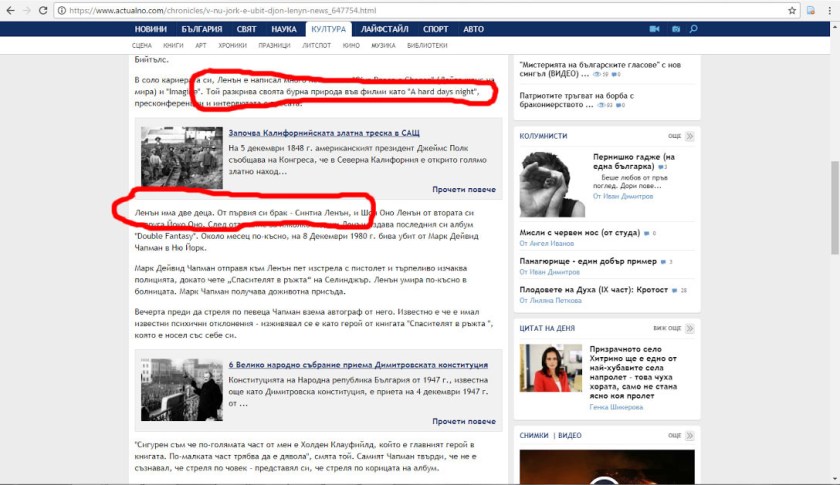The image size is (840, 485).
Task: Expand Цитат на деня via 'виж още' arrow
Action: (689, 328)
